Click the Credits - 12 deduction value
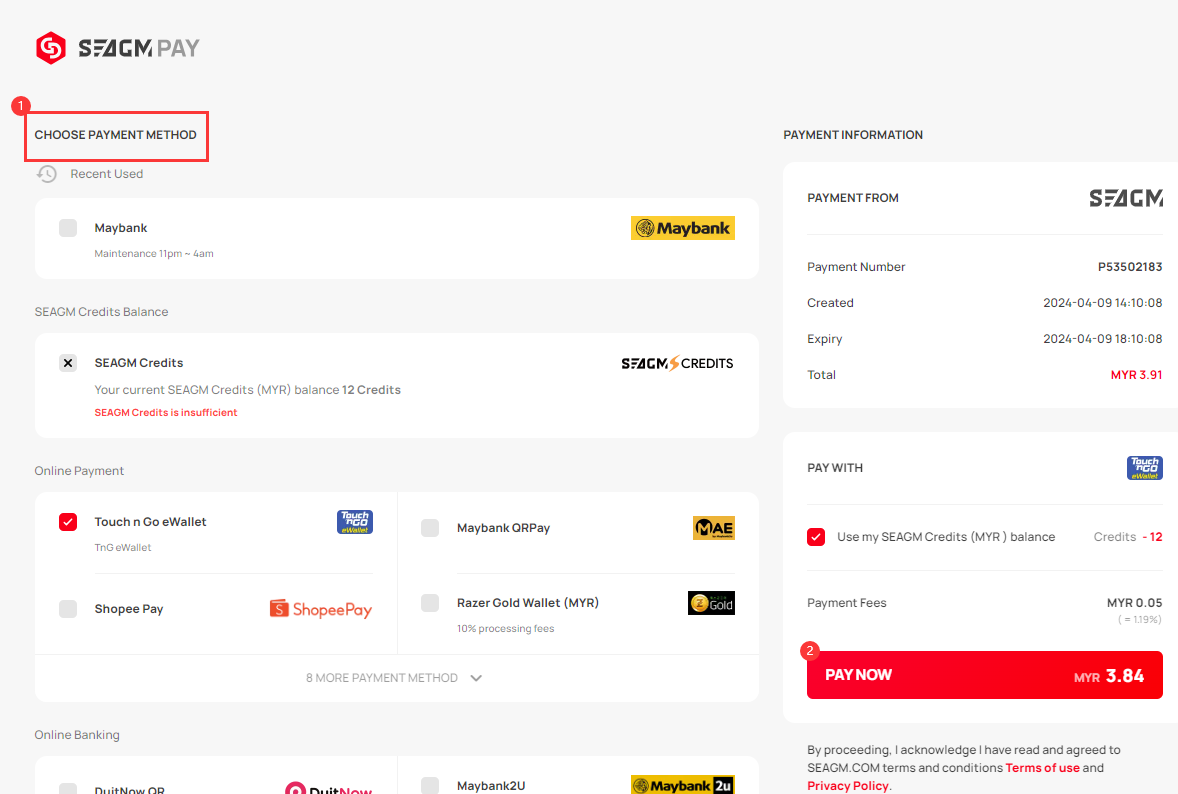Image resolution: width=1178 pixels, height=794 pixels. point(1128,537)
